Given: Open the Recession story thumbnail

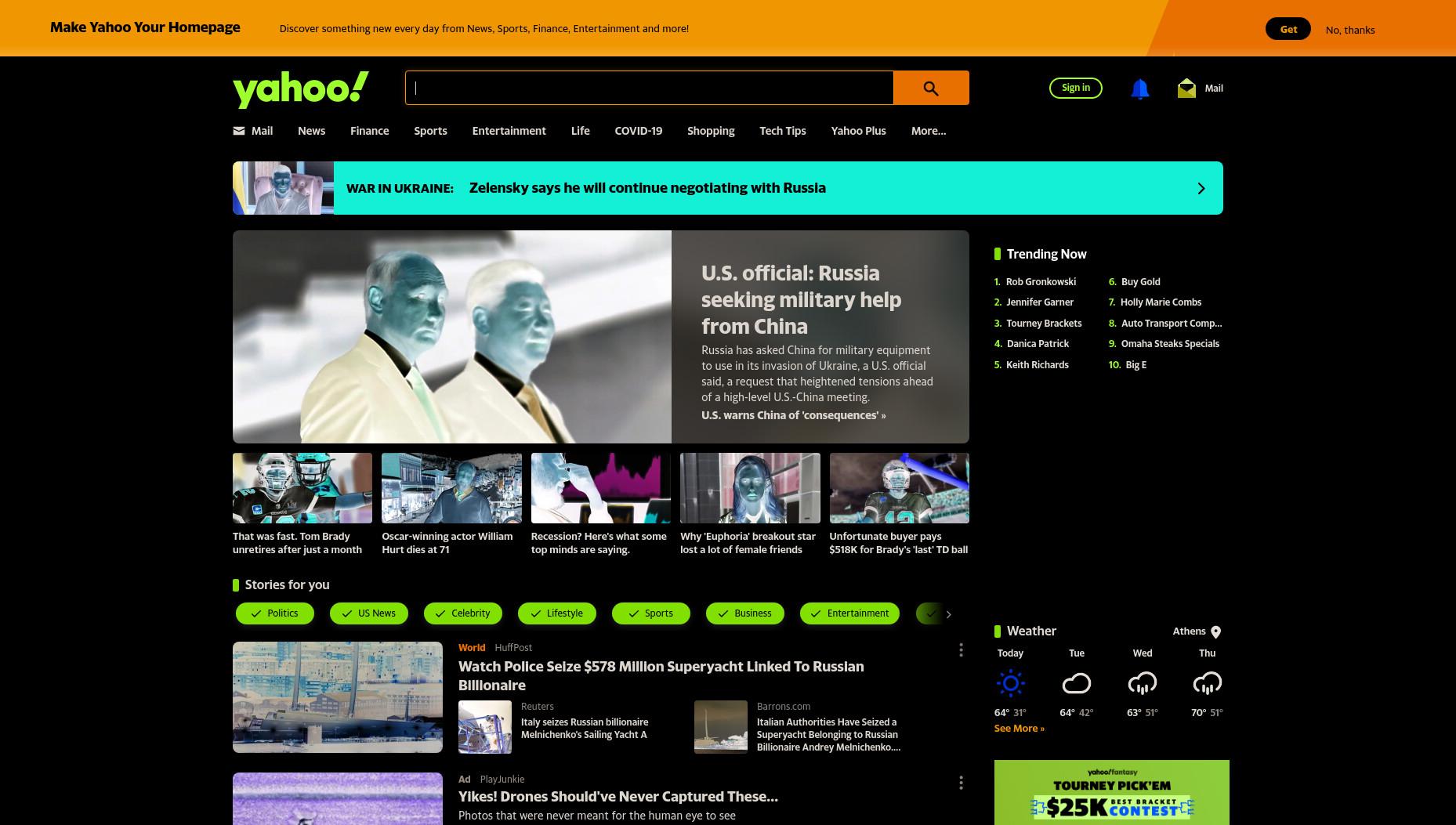Looking at the screenshot, I should point(601,488).
